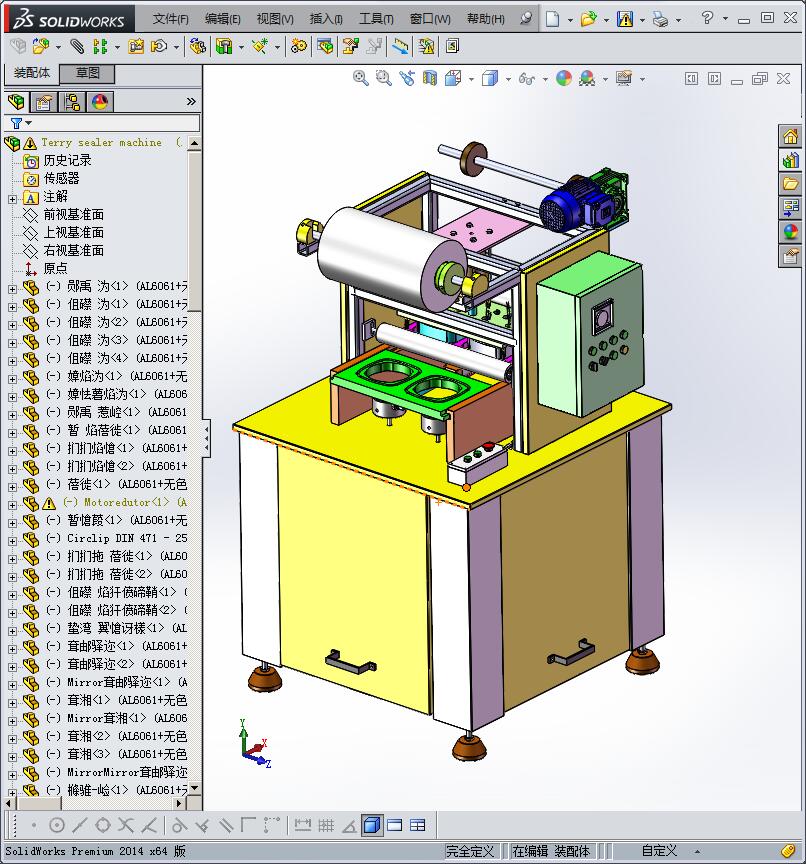This screenshot has width=806, height=864.
Task: Click the Linear Component Pattern icon
Action: [x=100, y=46]
